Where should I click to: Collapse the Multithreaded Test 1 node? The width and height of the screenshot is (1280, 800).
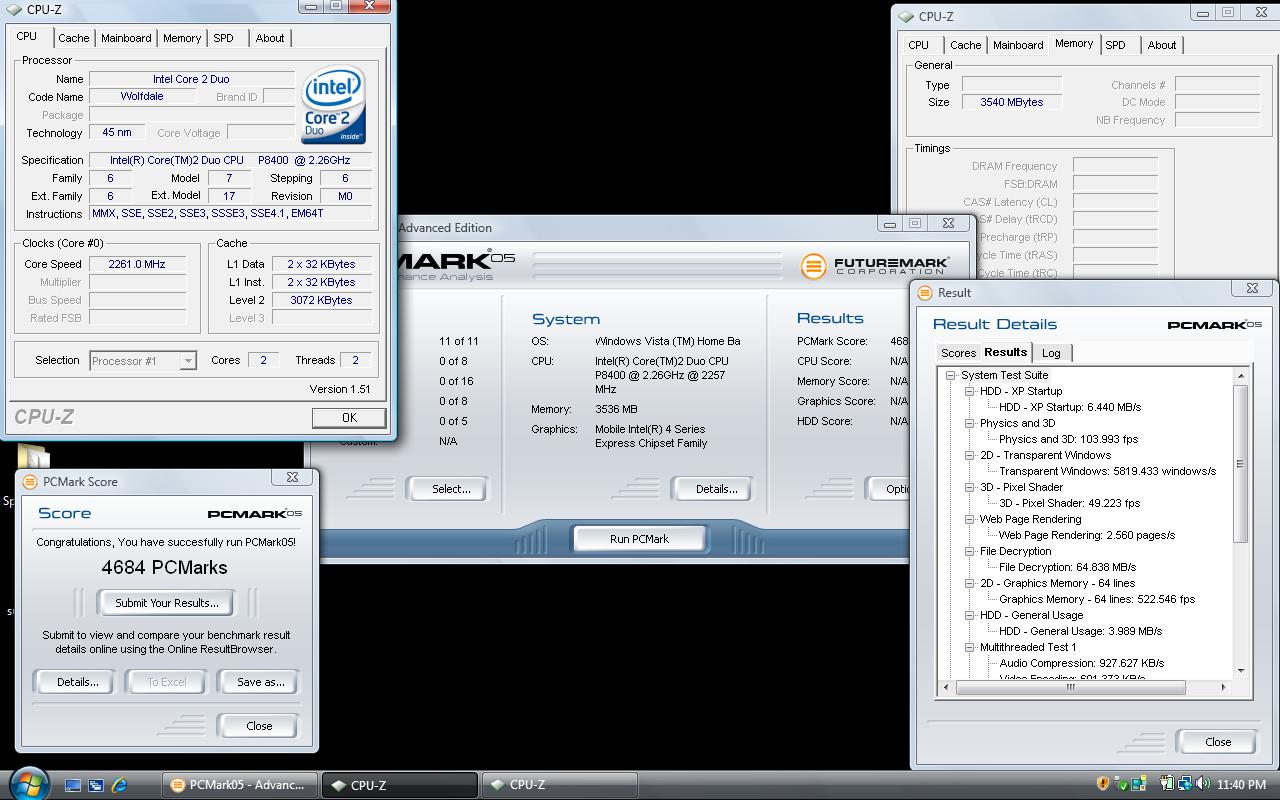coord(970,647)
